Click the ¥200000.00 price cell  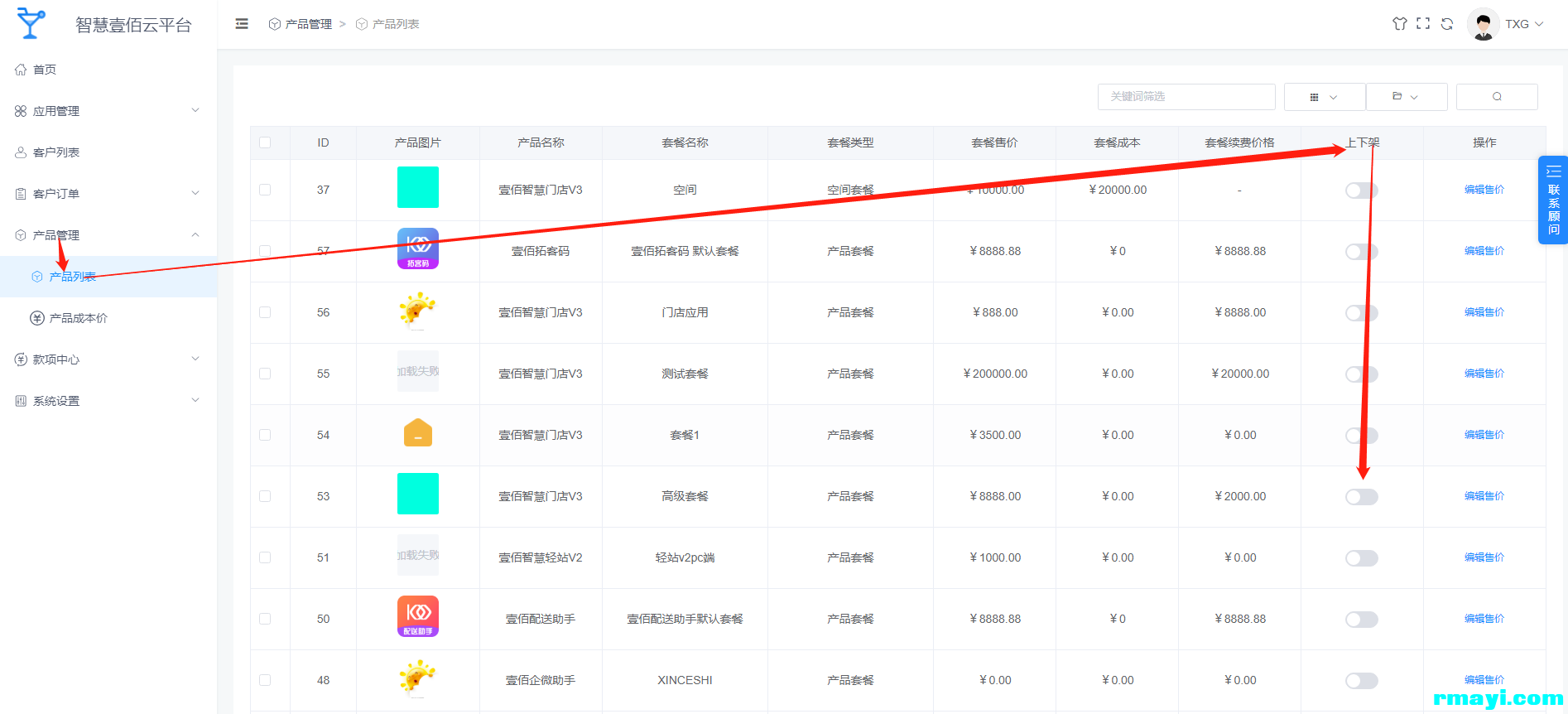995,374
